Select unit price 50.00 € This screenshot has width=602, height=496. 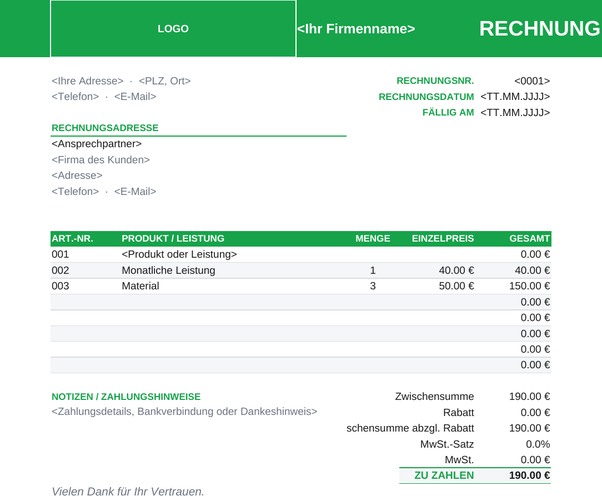456,286
